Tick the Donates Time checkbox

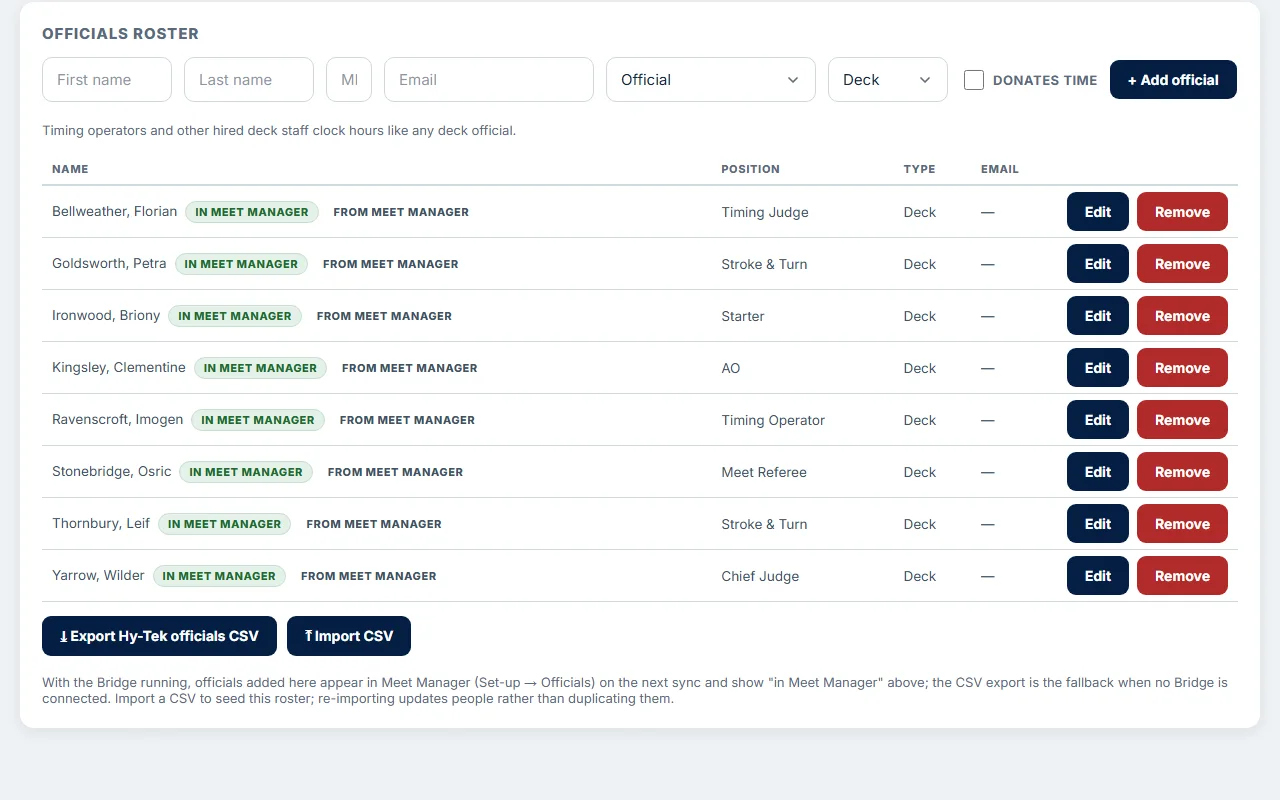(x=974, y=80)
